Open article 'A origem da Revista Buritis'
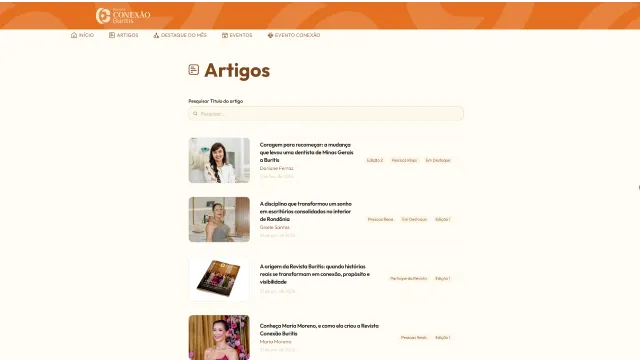This screenshot has width=640, height=360. 315,274
